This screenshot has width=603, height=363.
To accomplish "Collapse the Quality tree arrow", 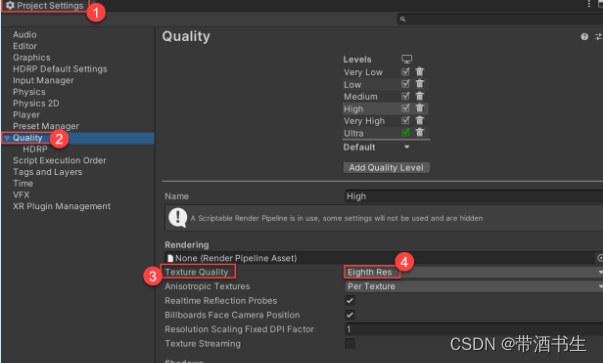I will coord(7,138).
